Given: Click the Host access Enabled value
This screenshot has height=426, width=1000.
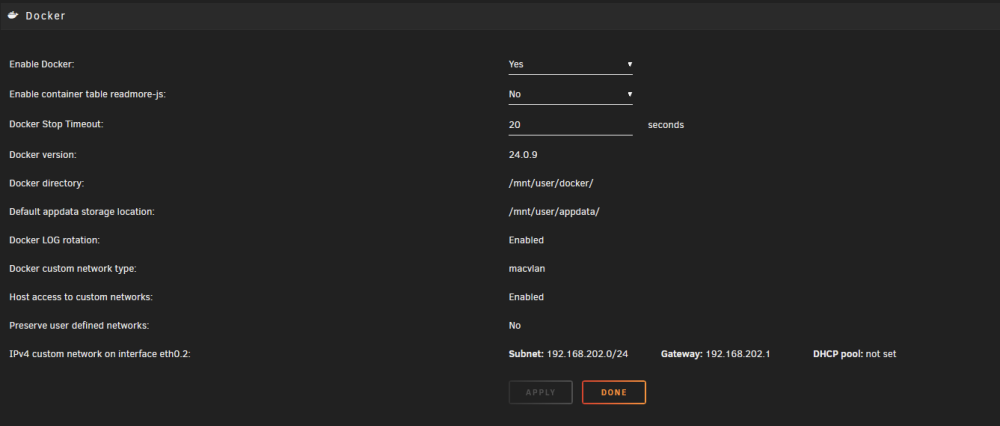Looking at the screenshot, I should tap(526, 297).
